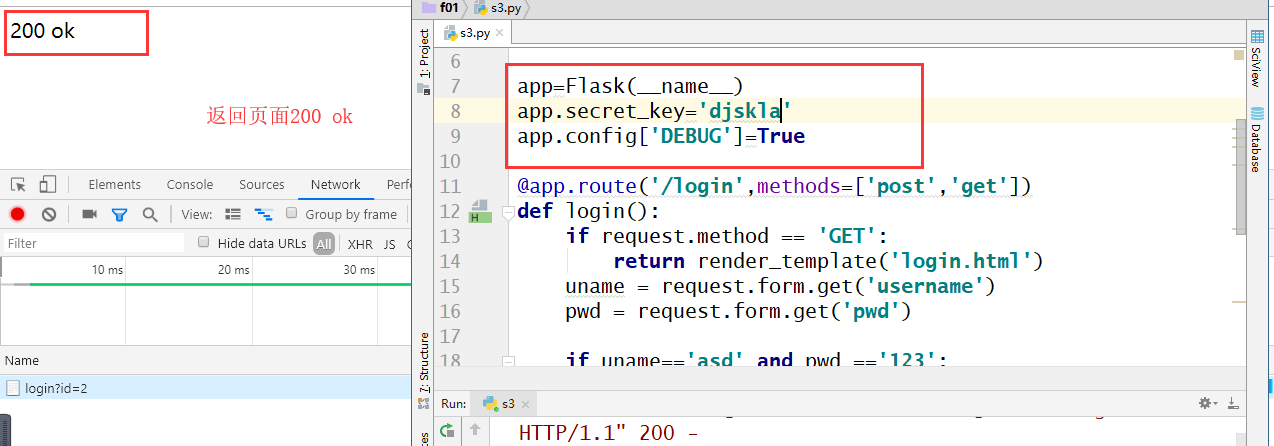Activate the DevTools inspect element picker
The width and height of the screenshot is (1274, 446).
18,185
